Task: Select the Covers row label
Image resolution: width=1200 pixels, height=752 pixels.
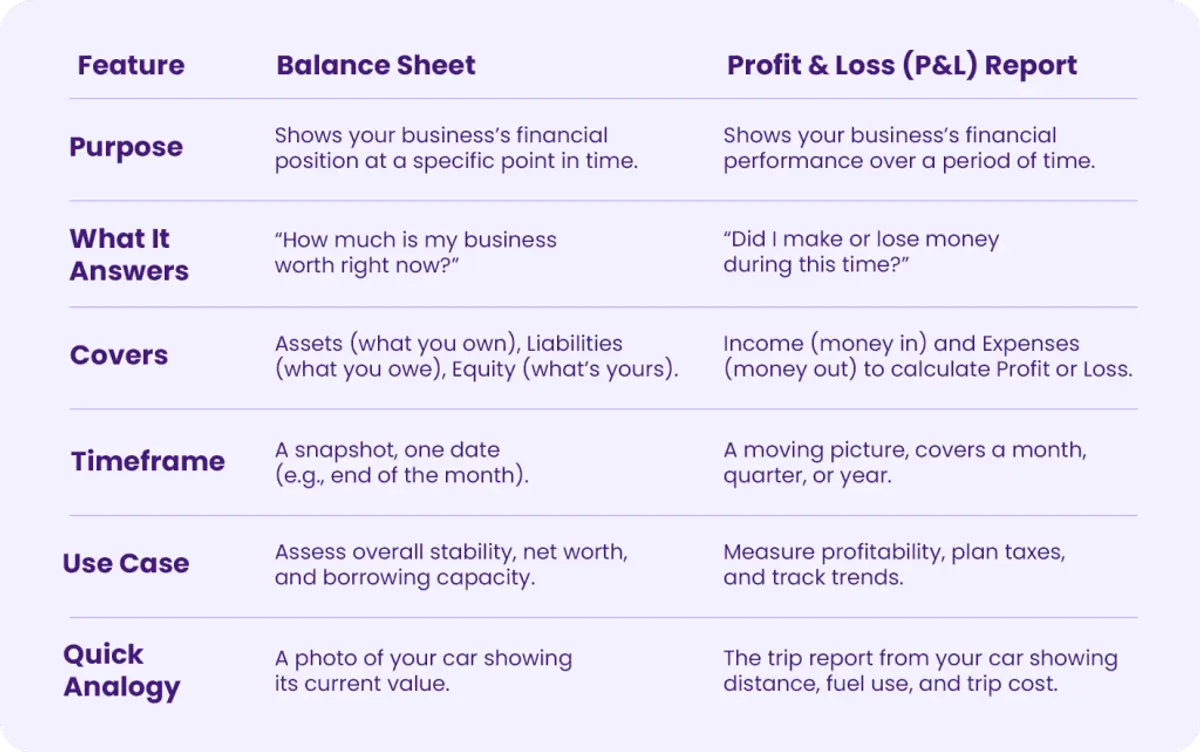Action: coord(119,355)
